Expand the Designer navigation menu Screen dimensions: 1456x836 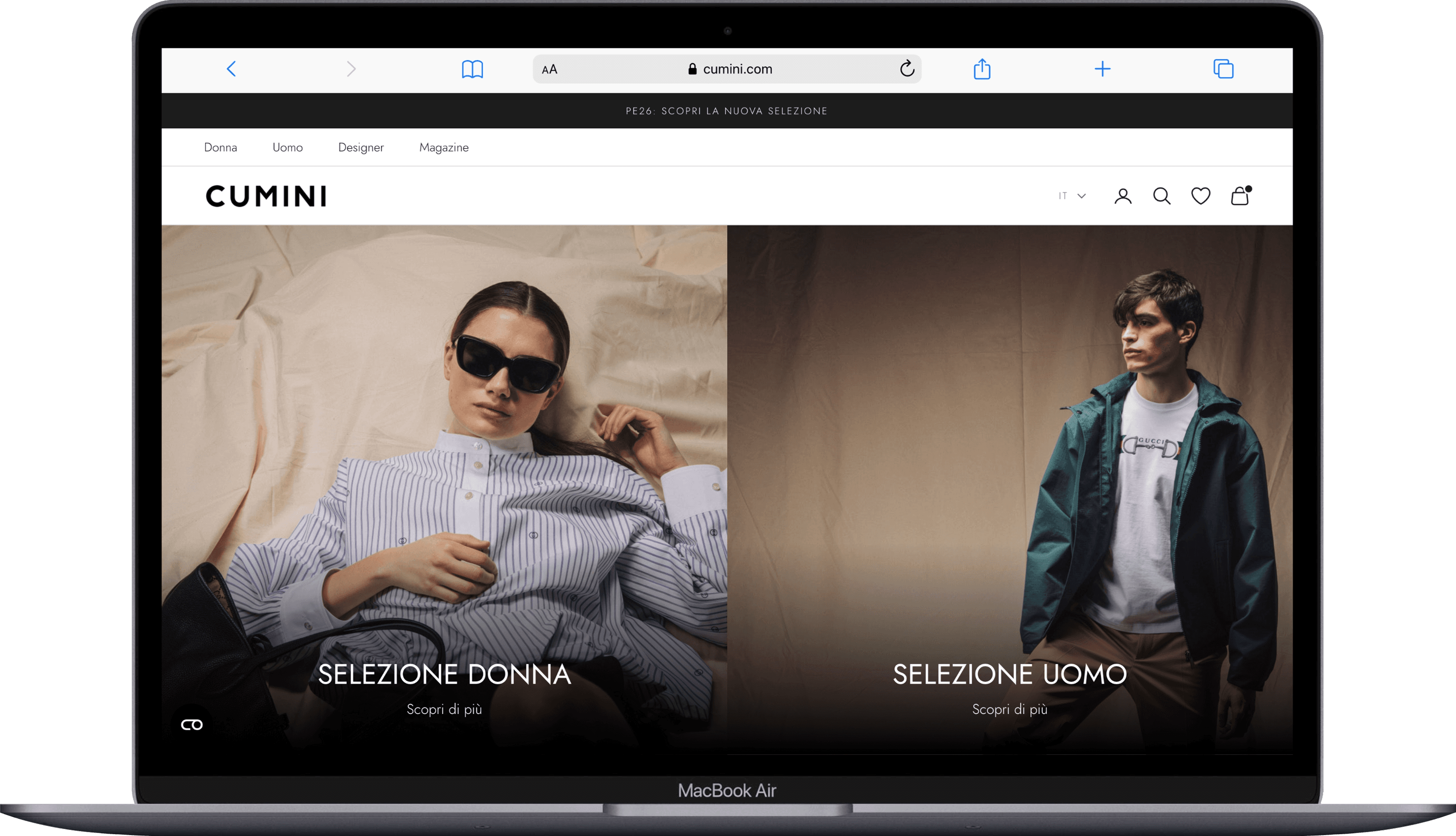361,147
